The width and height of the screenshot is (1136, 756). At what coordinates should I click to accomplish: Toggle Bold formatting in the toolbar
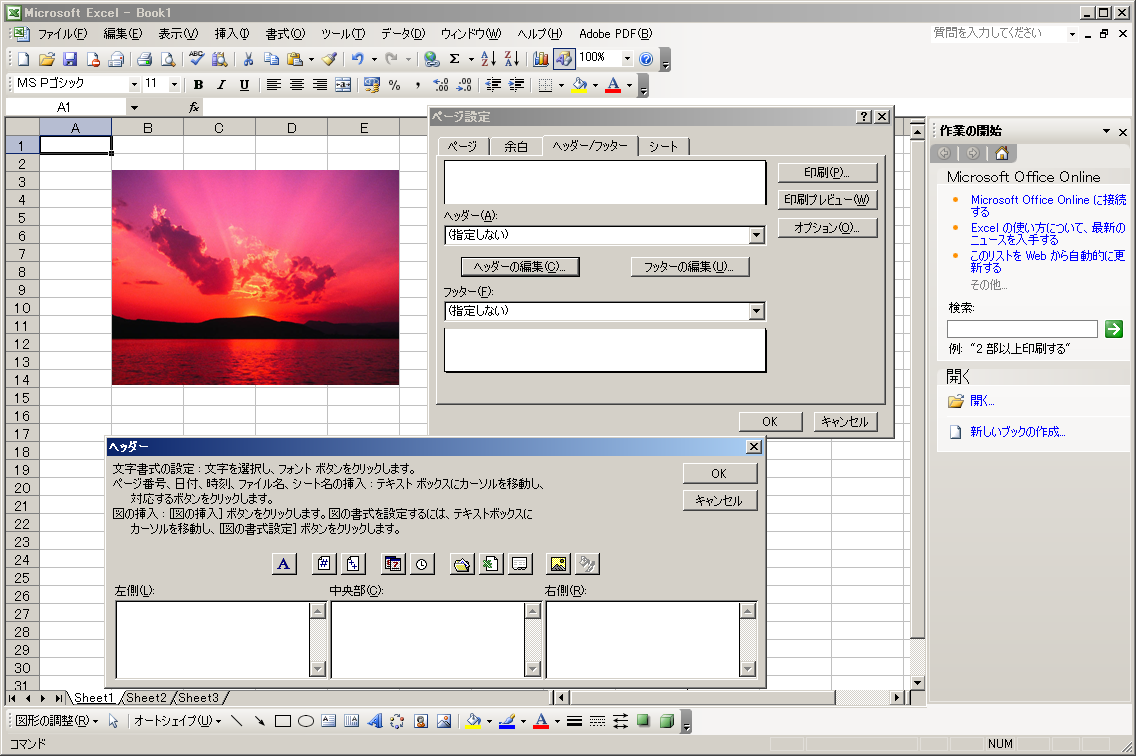[198, 85]
